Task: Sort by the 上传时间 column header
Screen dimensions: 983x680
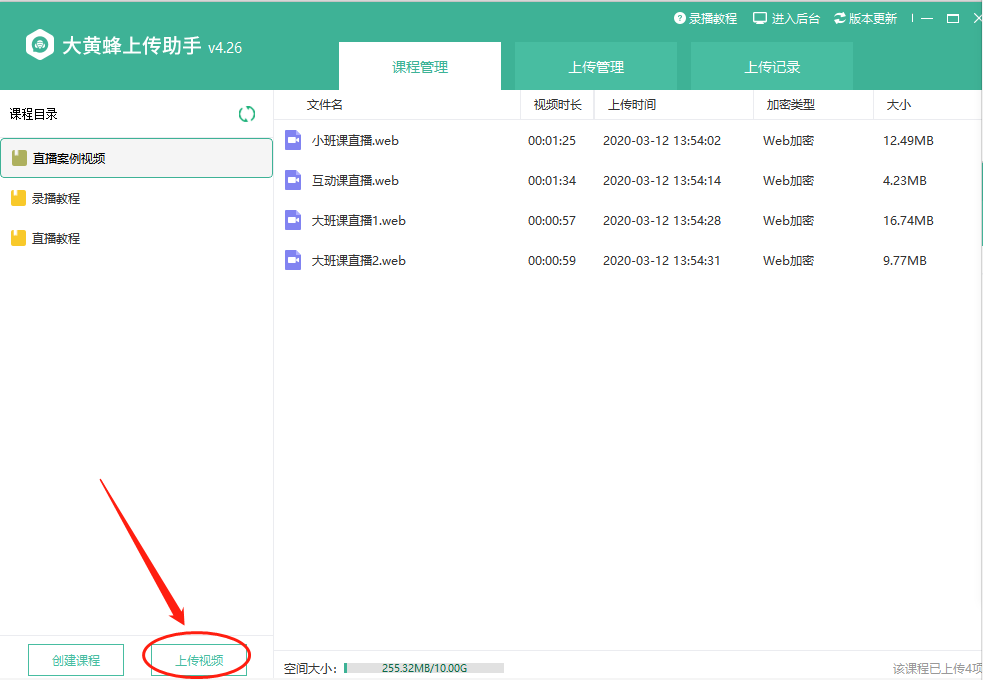Action: (632, 105)
